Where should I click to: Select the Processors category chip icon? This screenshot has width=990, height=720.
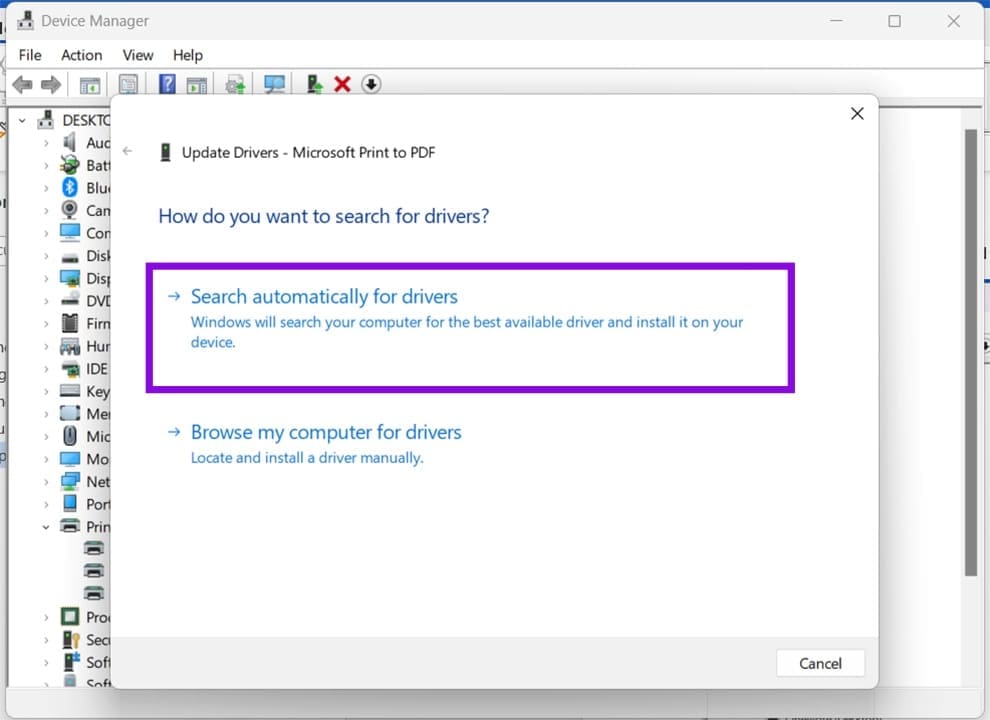(69, 616)
